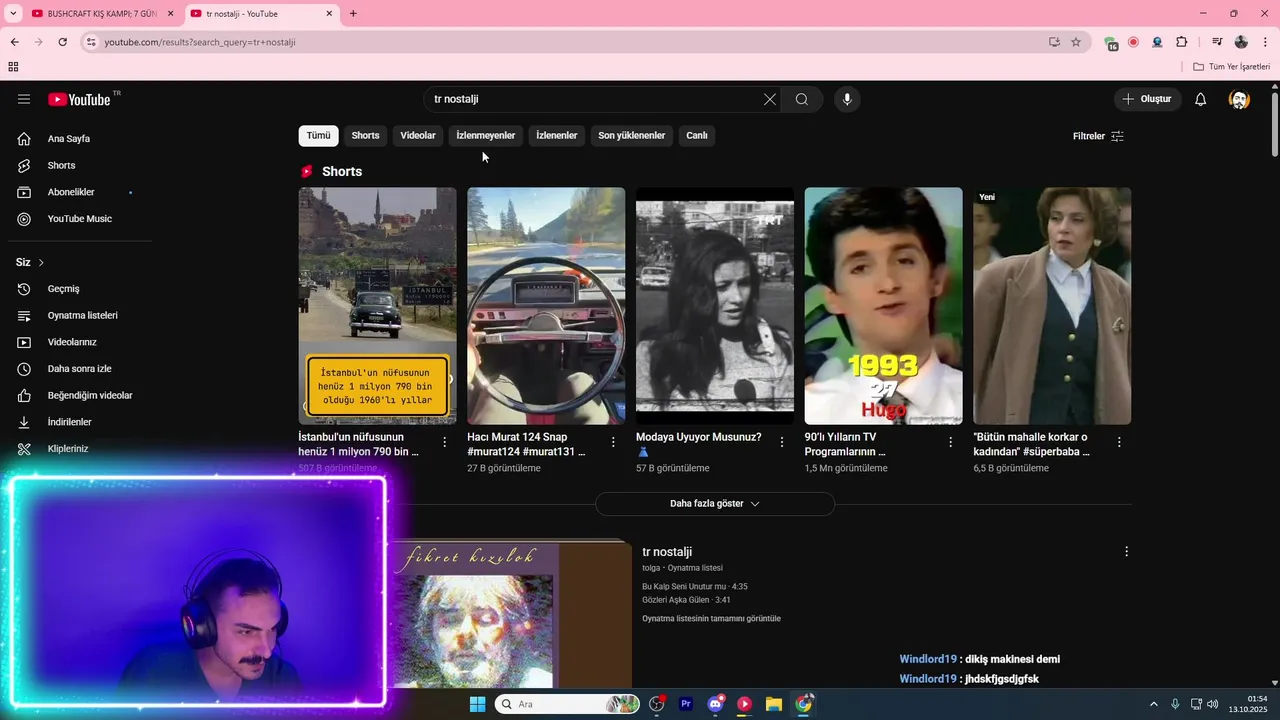The image size is (1280, 720).
Task: Open the YouTube hamburger guide menu
Action: pyautogui.click(x=24, y=99)
